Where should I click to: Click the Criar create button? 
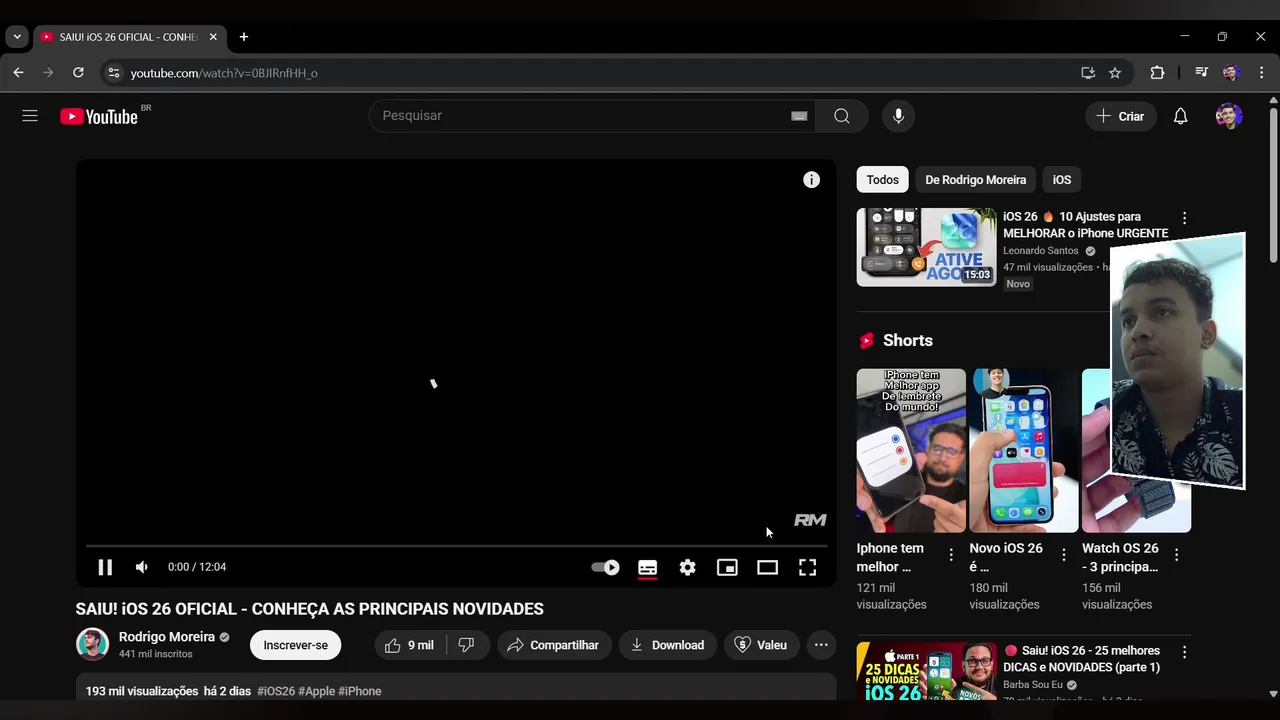pyautogui.click(x=1120, y=116)
